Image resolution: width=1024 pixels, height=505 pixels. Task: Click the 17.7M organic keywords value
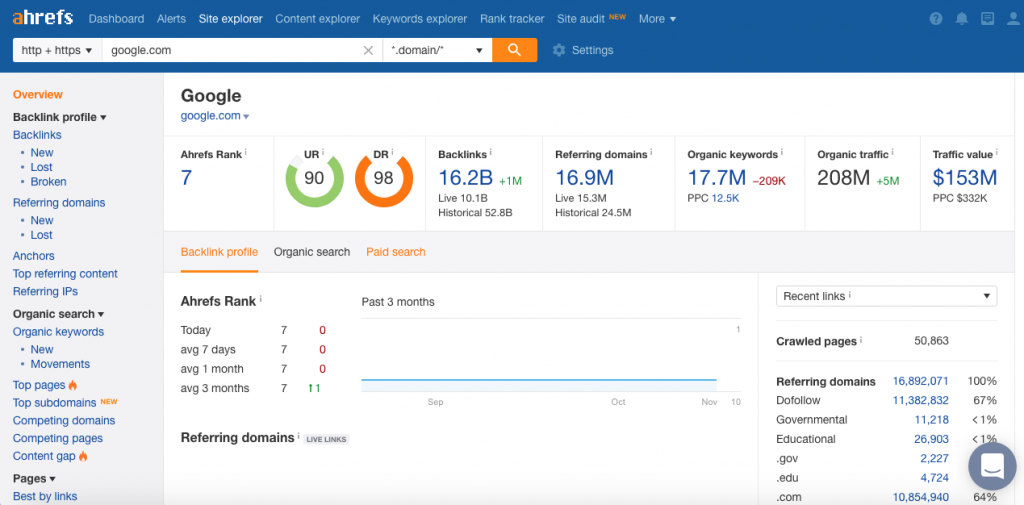[x=716, y=178]
